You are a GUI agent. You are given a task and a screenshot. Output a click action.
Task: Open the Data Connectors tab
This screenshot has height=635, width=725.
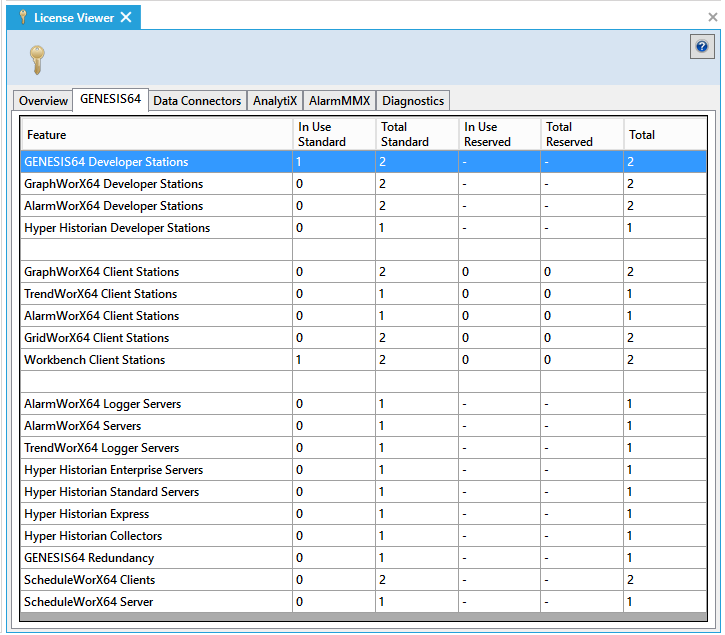pyautogui.click(x=197, y=101)
